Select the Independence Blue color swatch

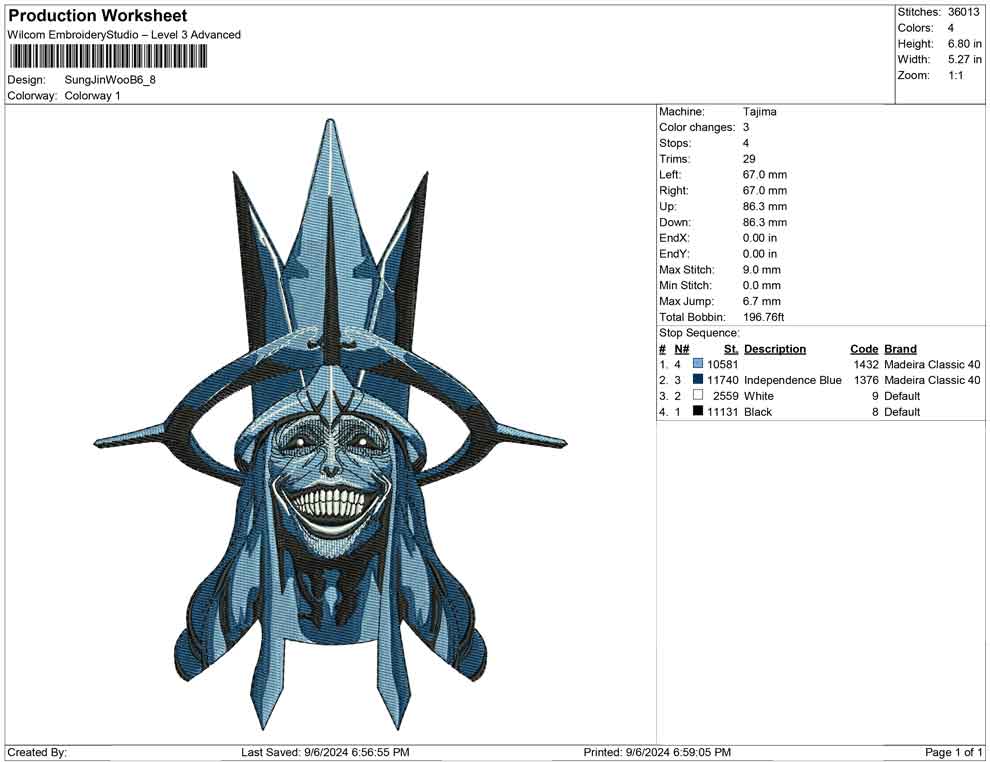(698, 380)
